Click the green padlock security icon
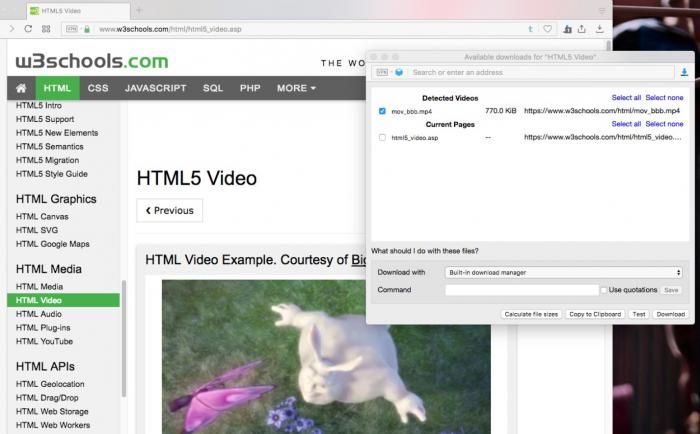This screenshot has height=434, width=700. coord(87,29)
